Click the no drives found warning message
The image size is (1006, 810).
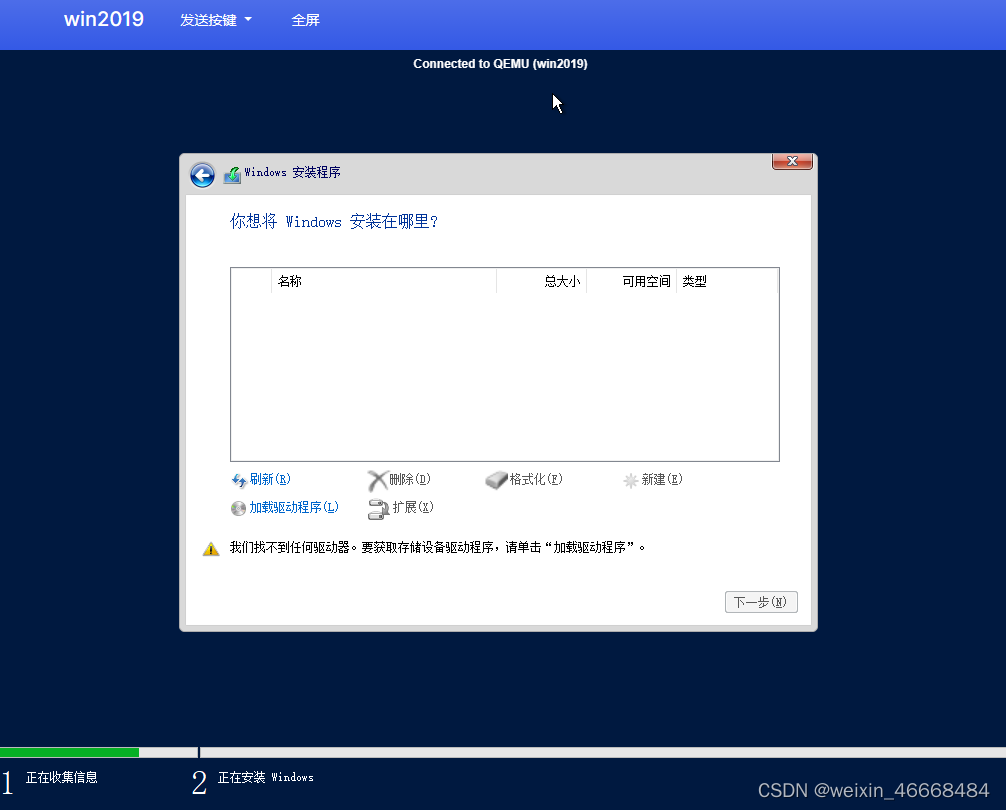click(x=438, y=548)
